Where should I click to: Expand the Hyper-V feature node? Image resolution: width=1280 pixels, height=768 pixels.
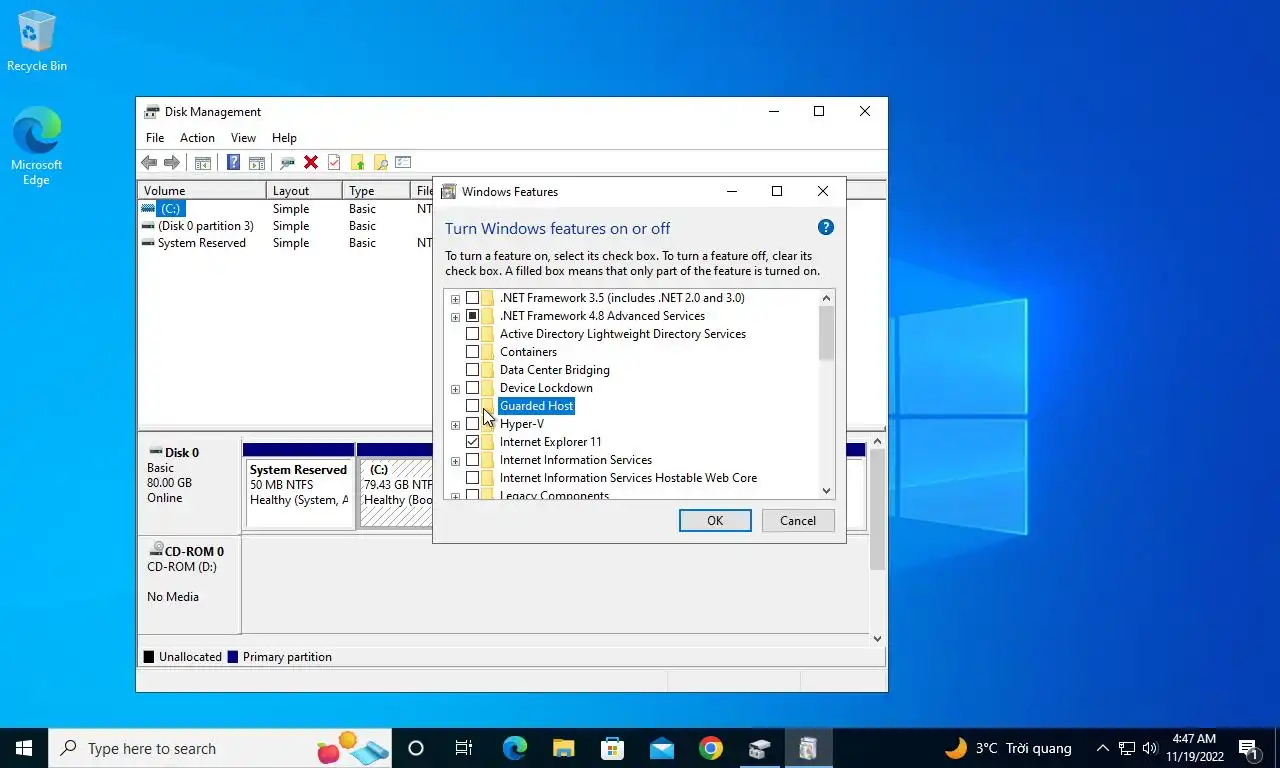tap(455, 425)
